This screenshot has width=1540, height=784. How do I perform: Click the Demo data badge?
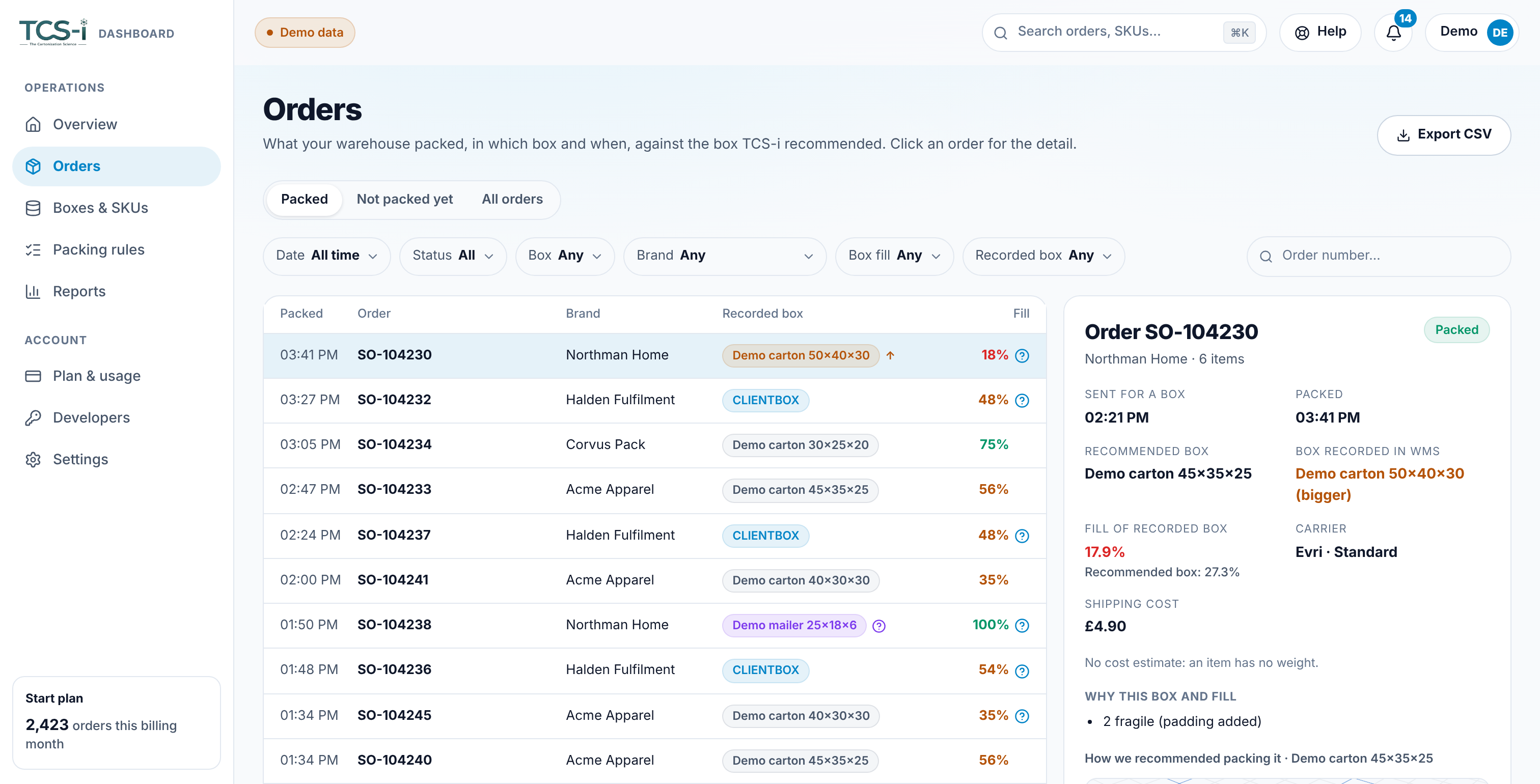305,32
